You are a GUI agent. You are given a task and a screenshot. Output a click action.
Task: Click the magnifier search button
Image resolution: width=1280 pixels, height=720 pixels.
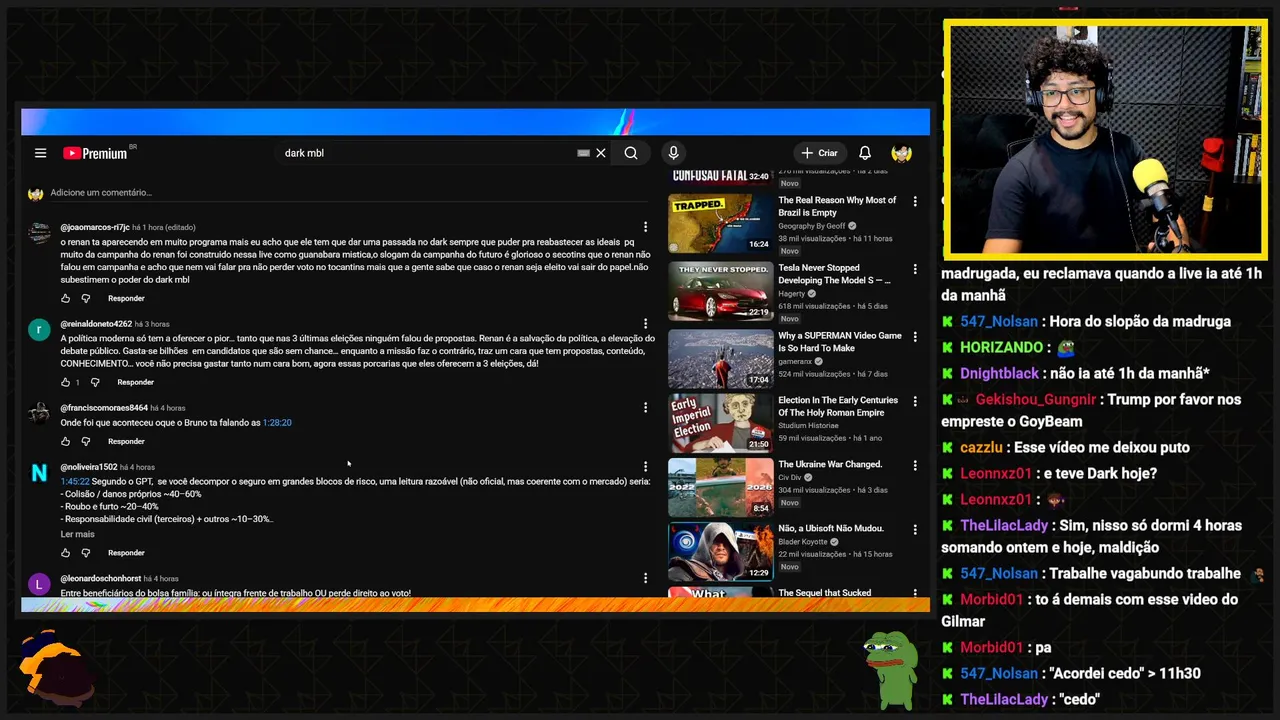pyautogui.click(x=631, y=153)
